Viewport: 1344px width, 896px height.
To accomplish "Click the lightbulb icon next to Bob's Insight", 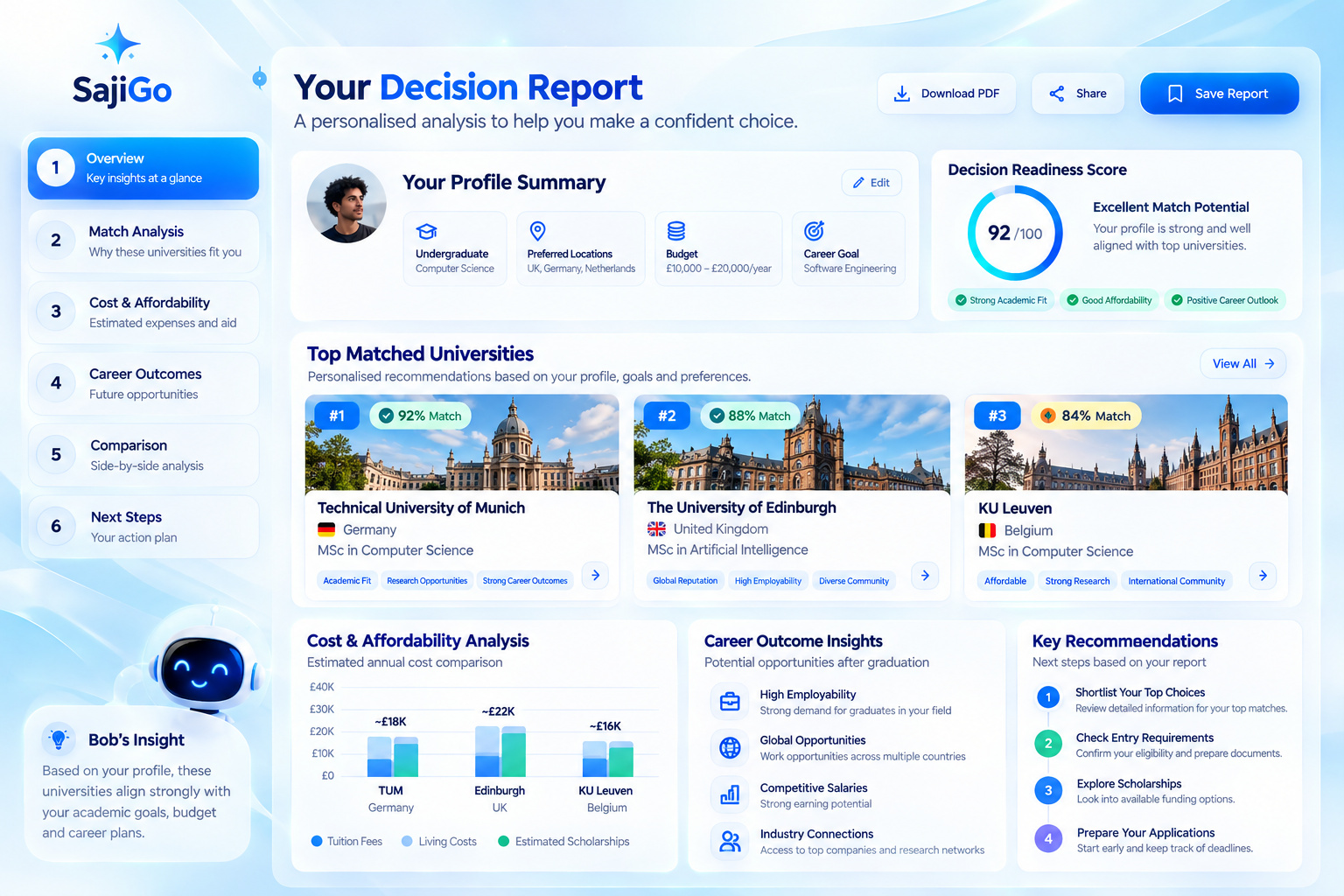I will [x=59, y=739].
